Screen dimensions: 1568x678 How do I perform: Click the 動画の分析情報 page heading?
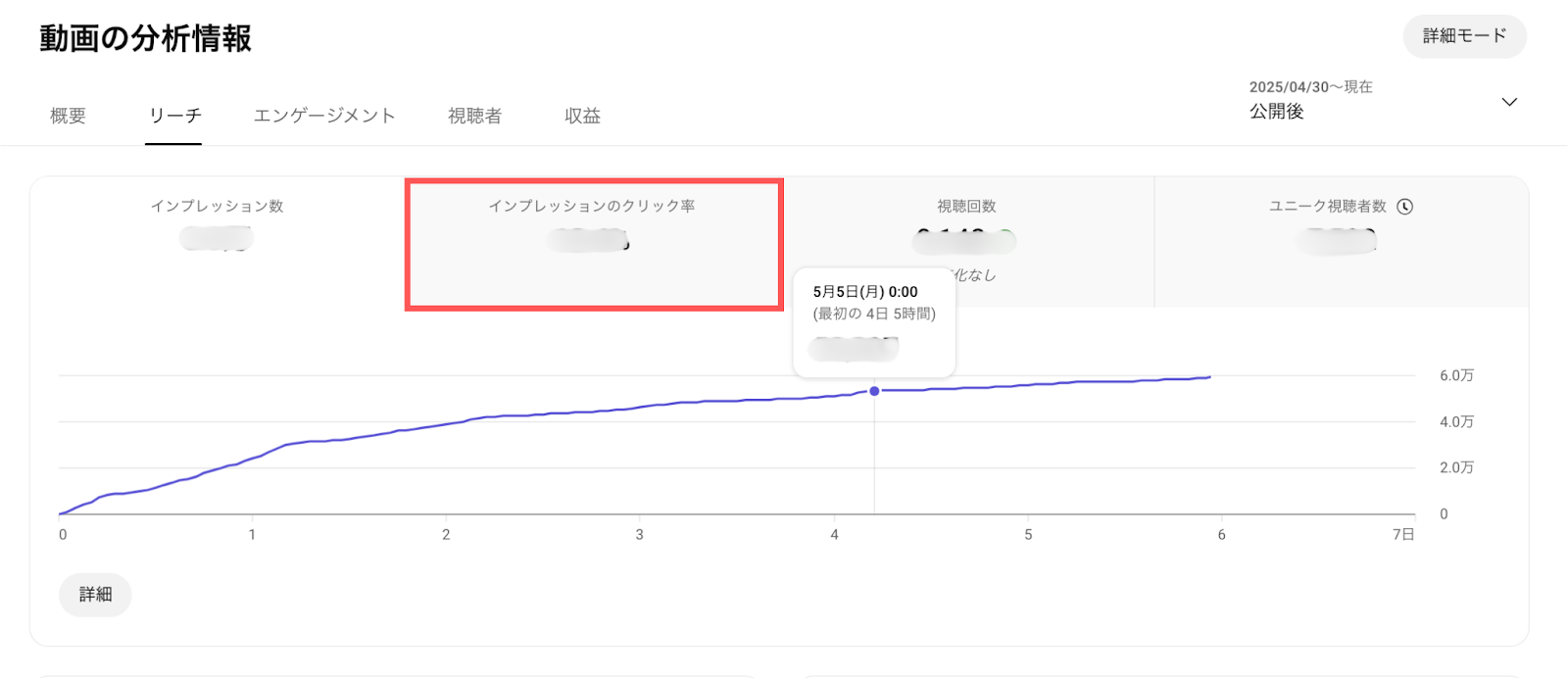click(x=145, y=38)
